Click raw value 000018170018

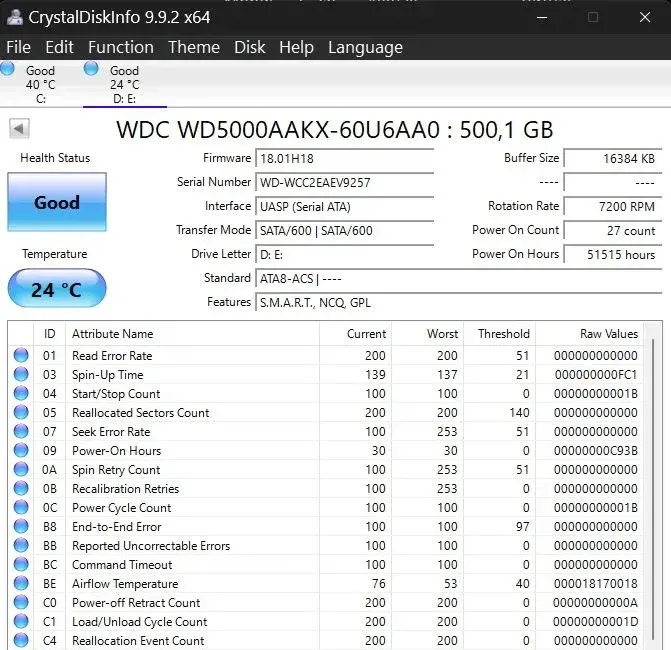pyautogui.click(x=596, y=584)
